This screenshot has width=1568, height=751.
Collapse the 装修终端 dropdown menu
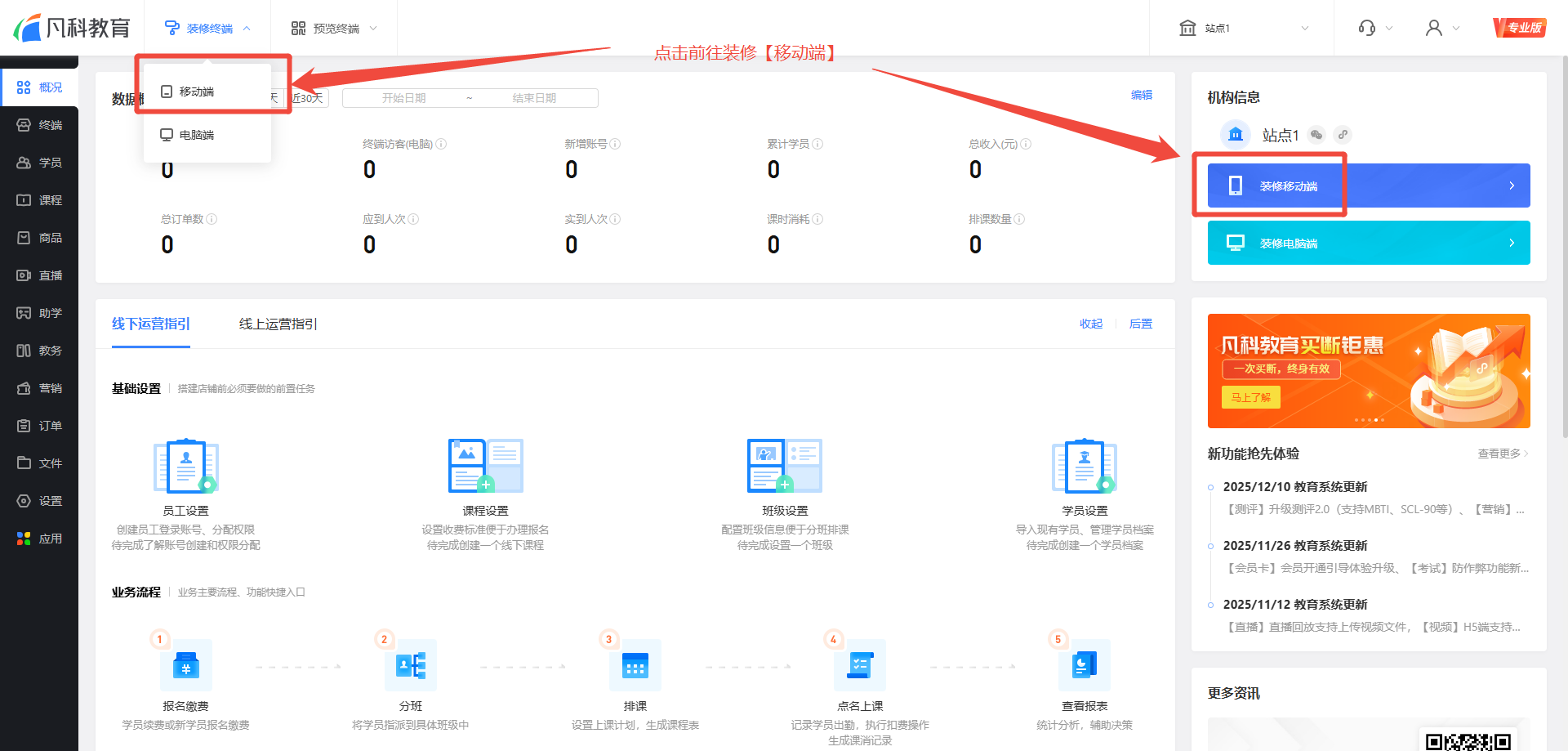click(x=208, y=28)
